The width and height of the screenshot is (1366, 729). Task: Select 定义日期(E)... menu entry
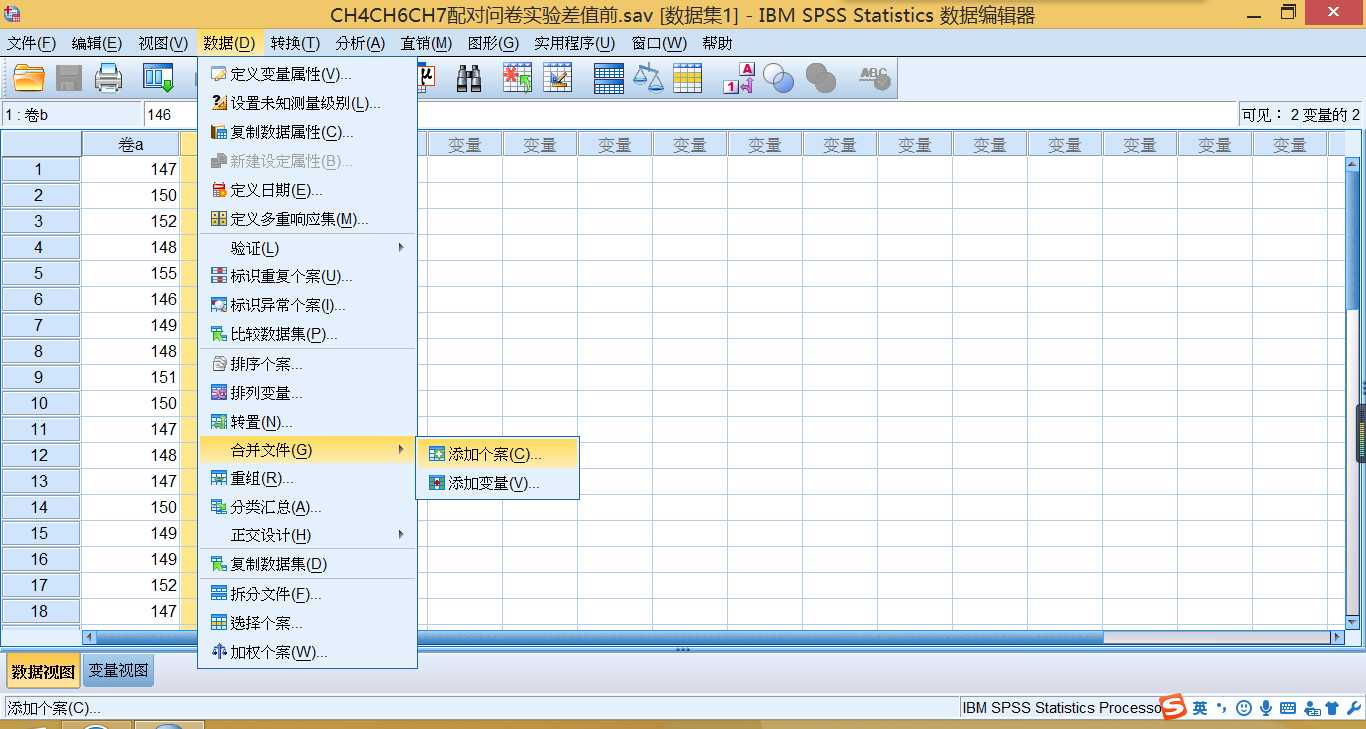307,190
